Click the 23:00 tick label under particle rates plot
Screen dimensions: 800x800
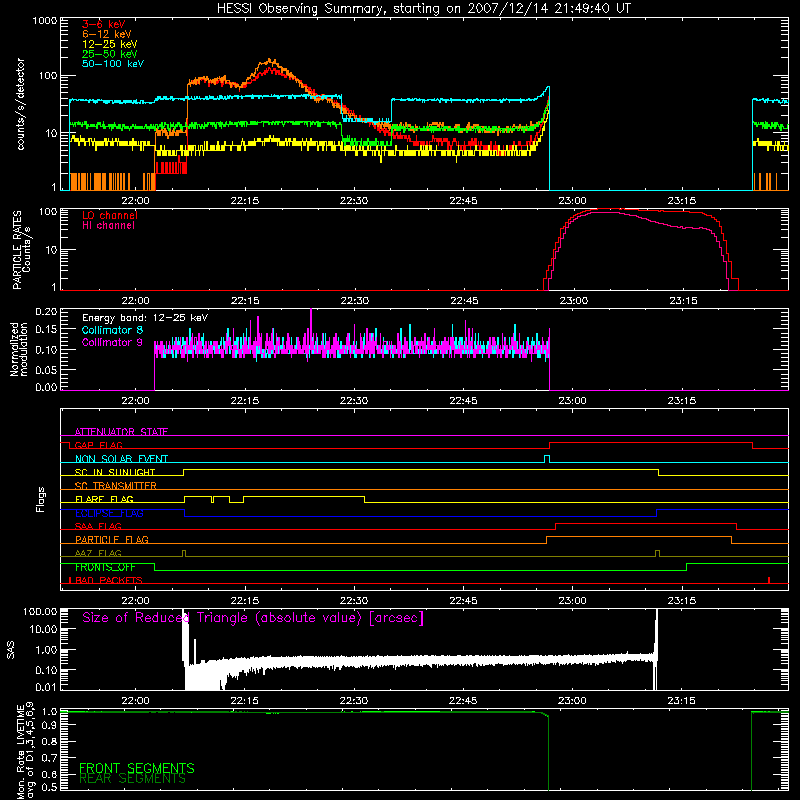click(573, 301)
